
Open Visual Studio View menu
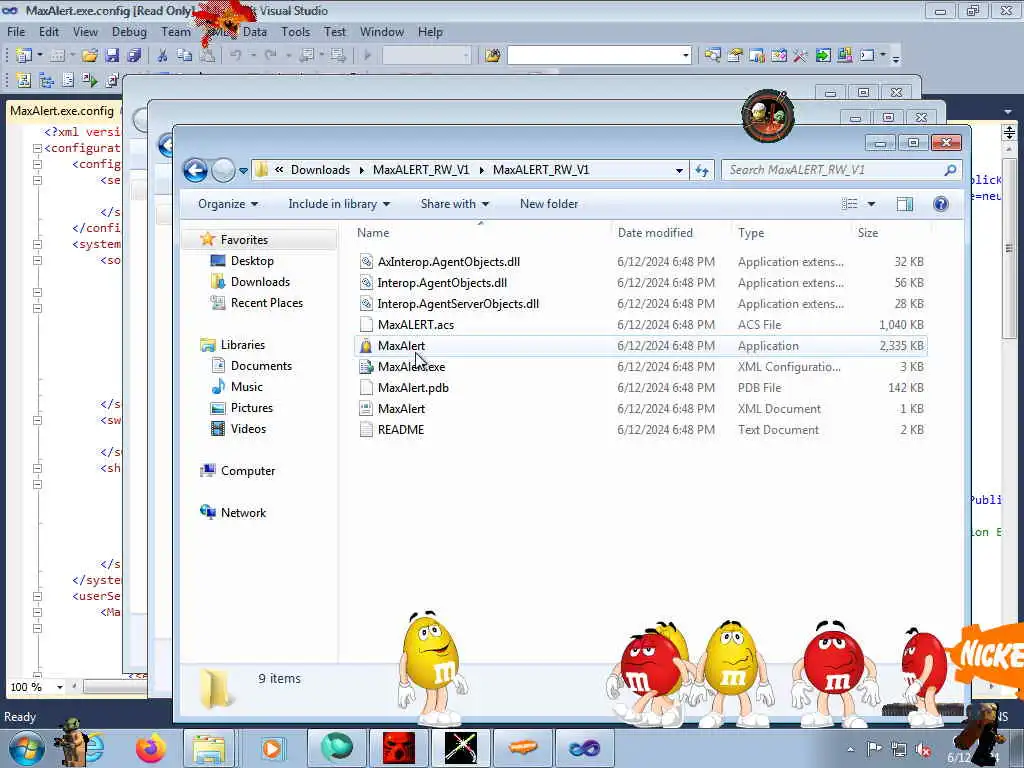click(85, 31)
